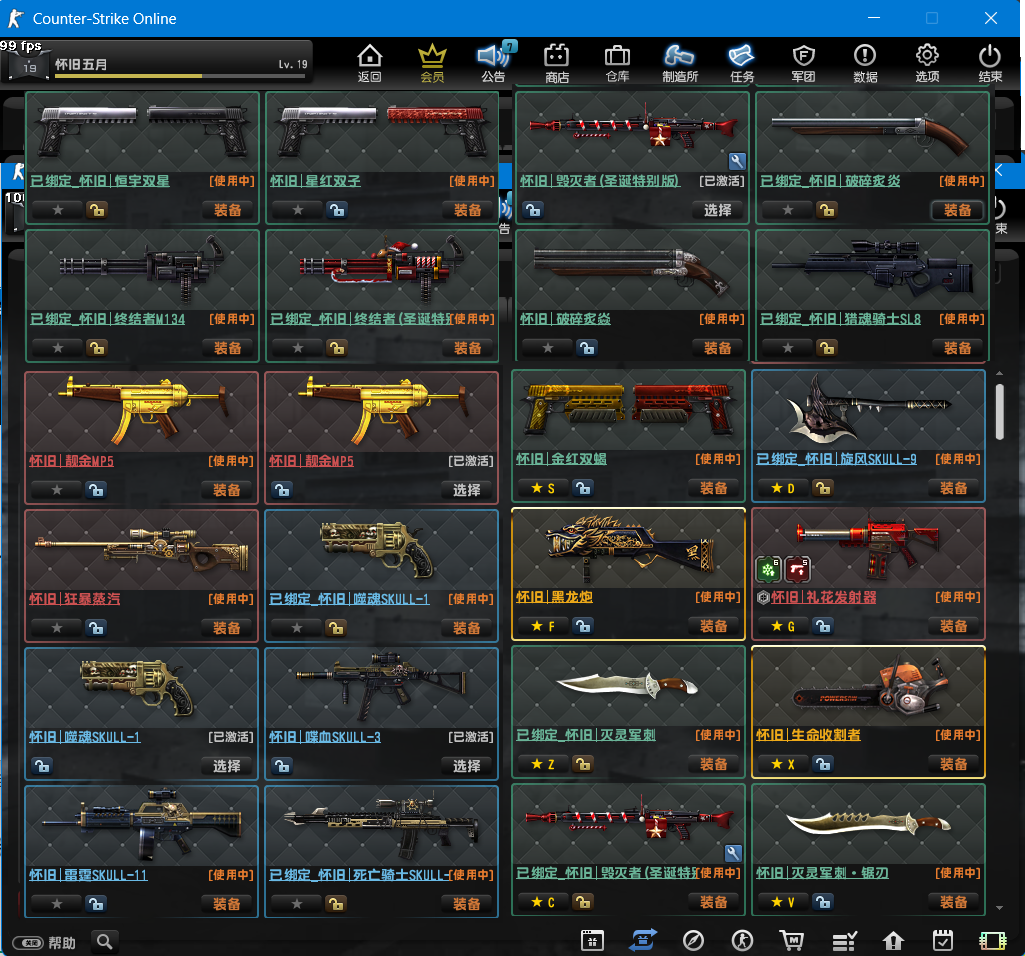Open the 公告 announcements speaker icon
This screenshot has height=956, width=1025.
pos(494,63)
